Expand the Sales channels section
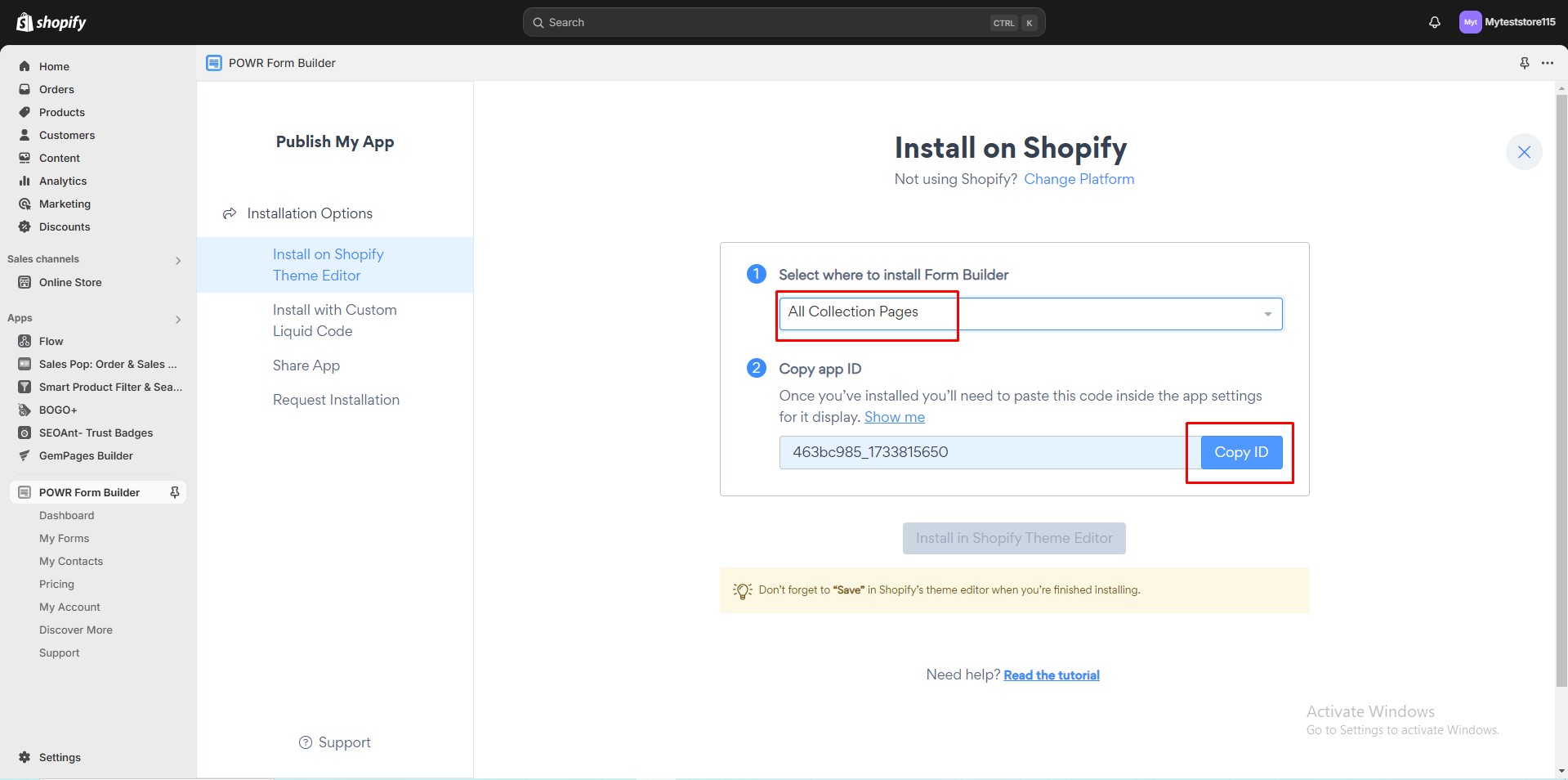The image size is (1568, 780). tap(178, 261)
